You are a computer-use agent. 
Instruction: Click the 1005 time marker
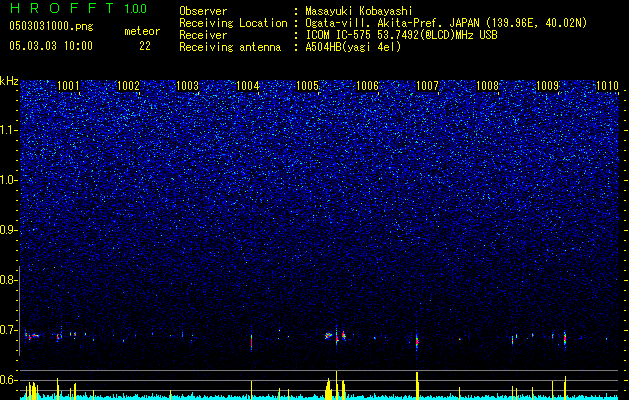click(x=308, y=86)
